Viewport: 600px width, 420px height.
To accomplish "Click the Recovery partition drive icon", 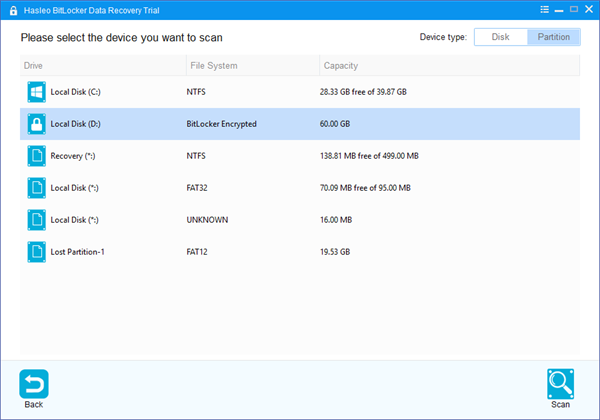I will click(37, 156).
